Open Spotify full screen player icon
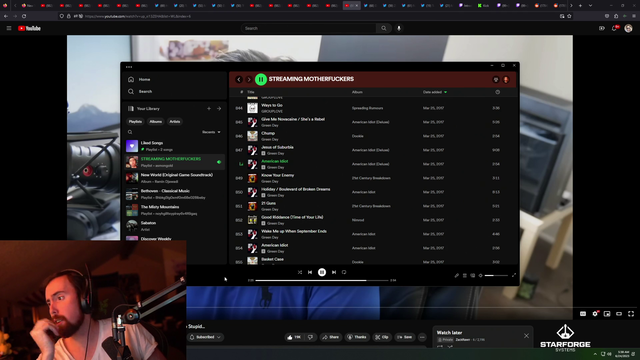Image resolution: width=640 pixels, height=360 pixels. pyautogui.click(x=514, y=276)
